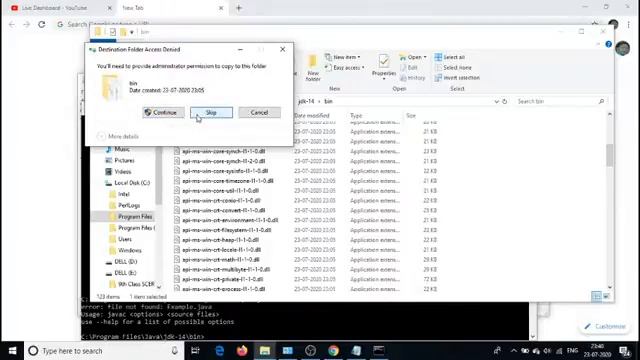Image resolution: width=640 pixels, height=360 pixels.
Task: Click Chrome back arrow
Action: tap(12, 24)
